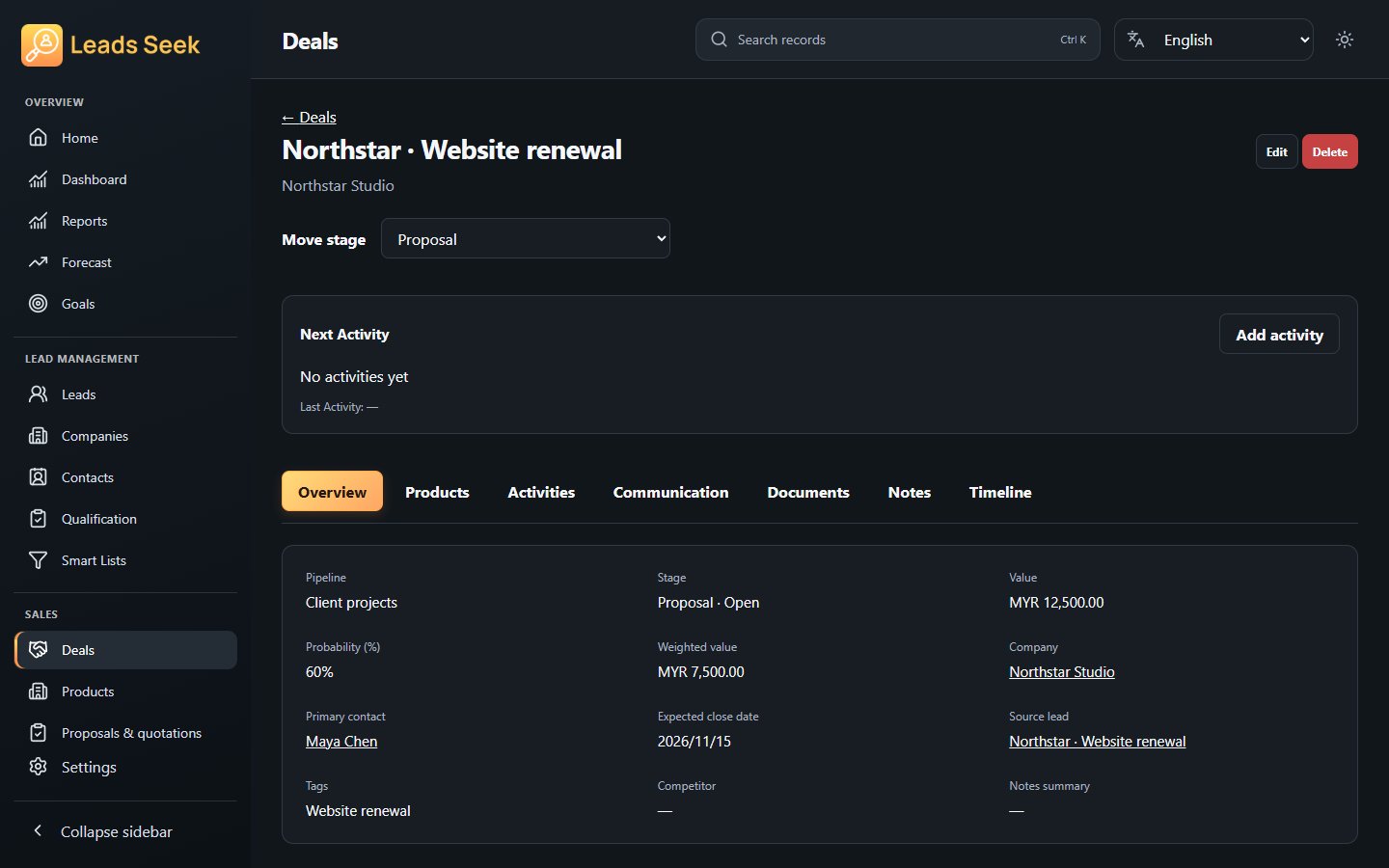Open the source lead Northstar · Website renewal link

point(1098,742)
